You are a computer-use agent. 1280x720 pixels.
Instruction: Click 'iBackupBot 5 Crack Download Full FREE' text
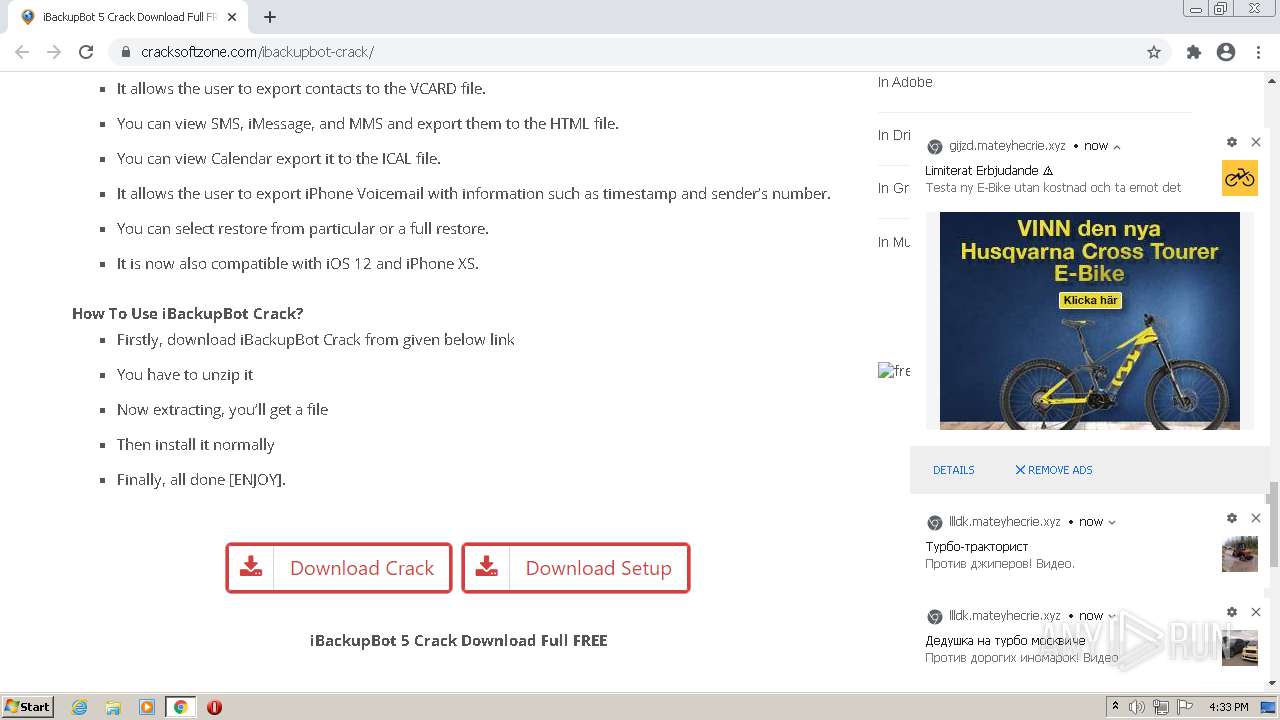click(459, 640)
